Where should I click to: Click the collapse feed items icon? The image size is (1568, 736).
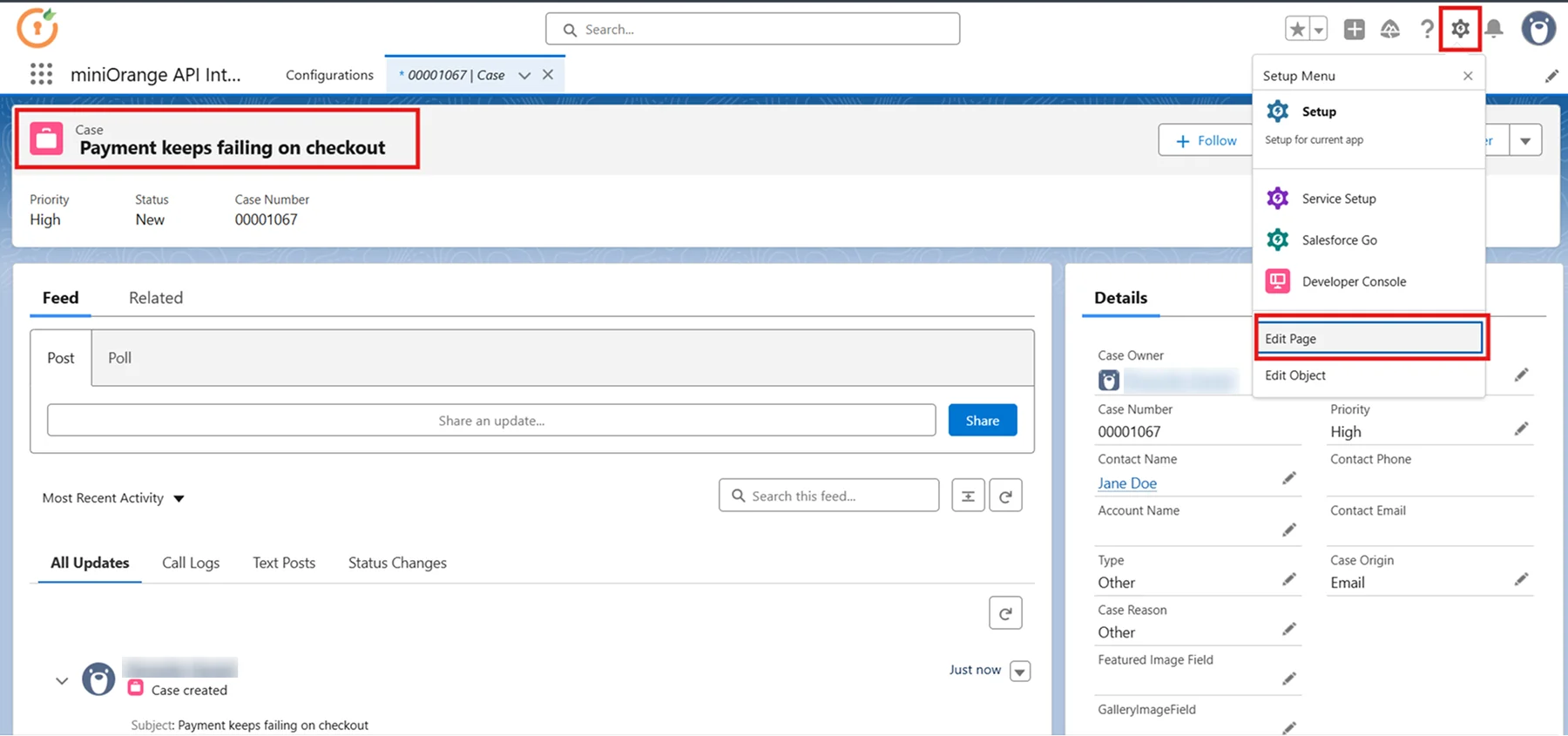968,496
